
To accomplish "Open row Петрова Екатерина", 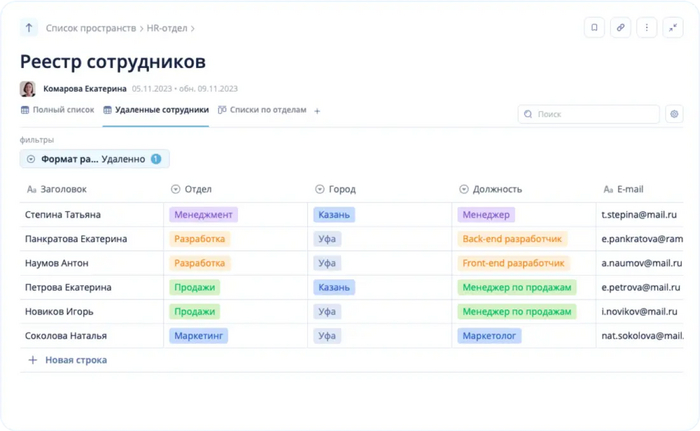I will click(x=68, y=287).
